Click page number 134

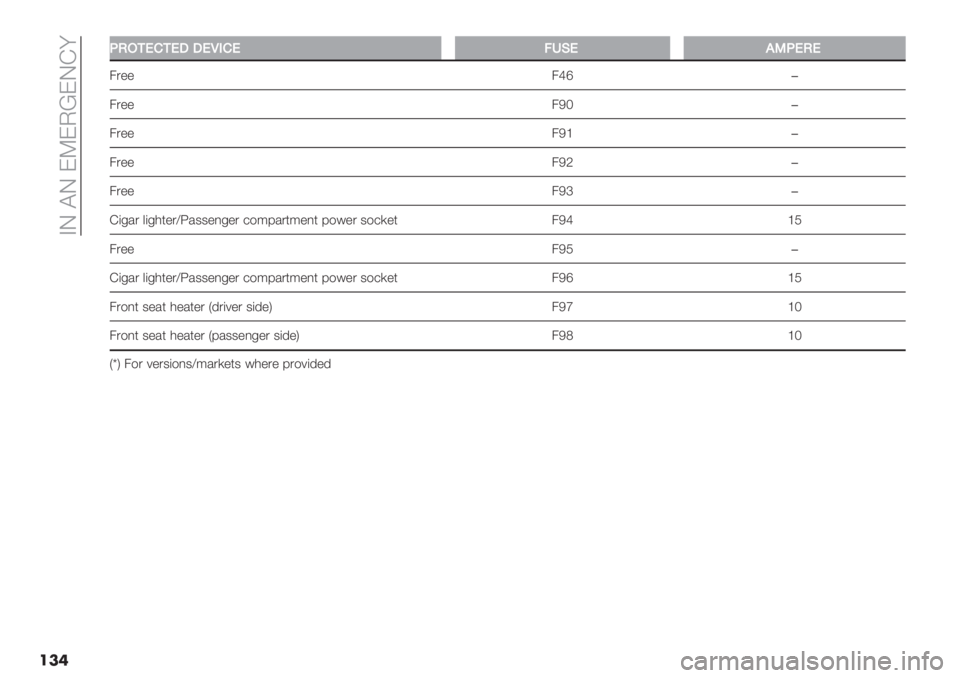(x=54, y=660)
